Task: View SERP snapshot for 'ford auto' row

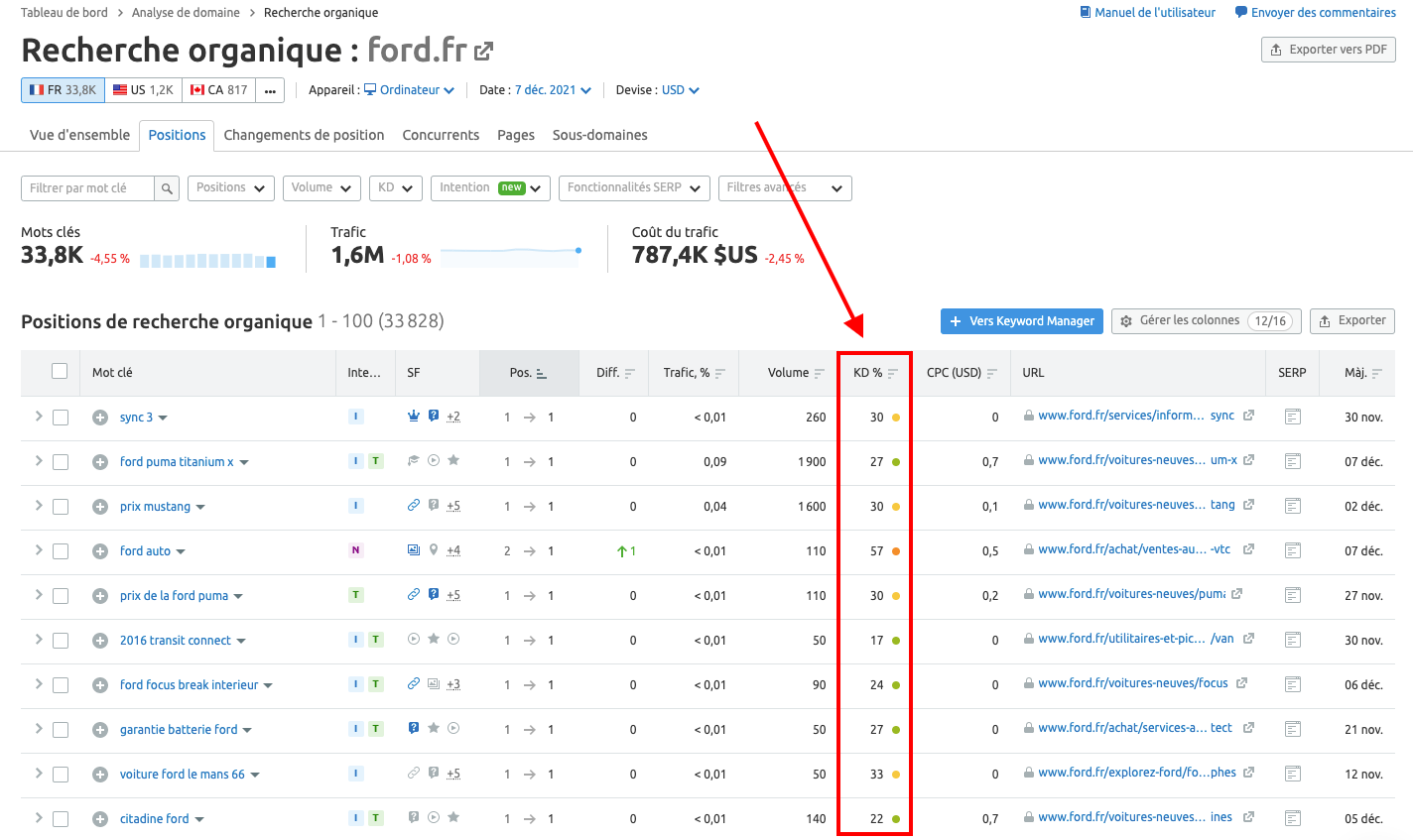Action: (x=1292, y=550)
